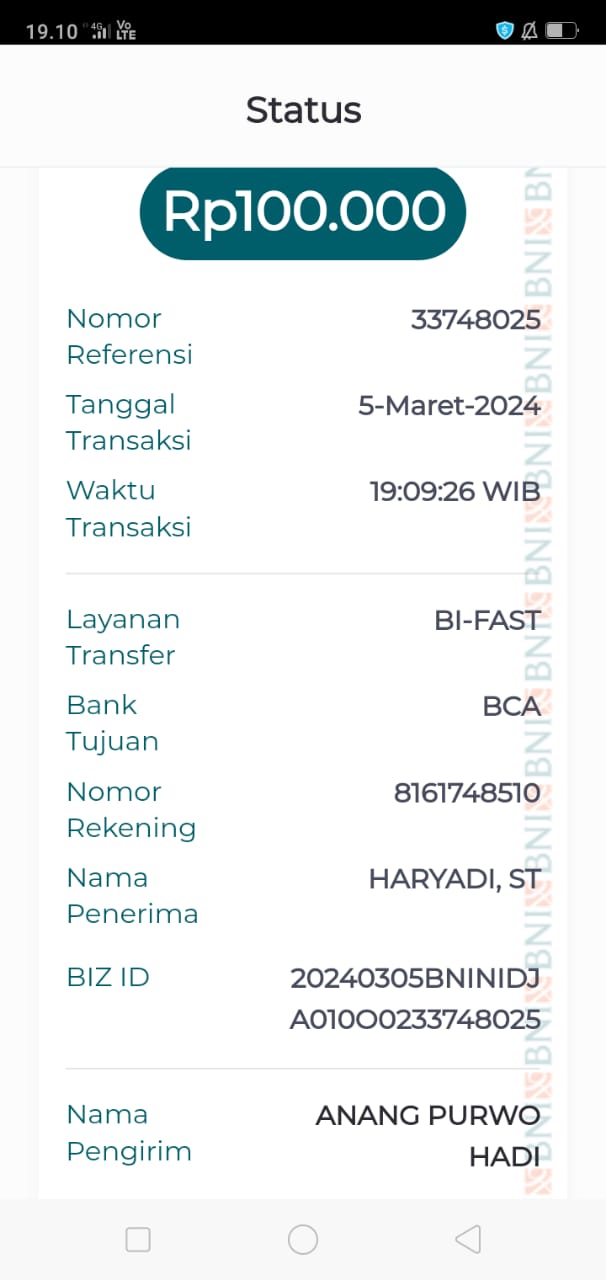Tap transaction date 5-Maret-2024
This screenshot has width=606, height=1280.
pos(449,406)
